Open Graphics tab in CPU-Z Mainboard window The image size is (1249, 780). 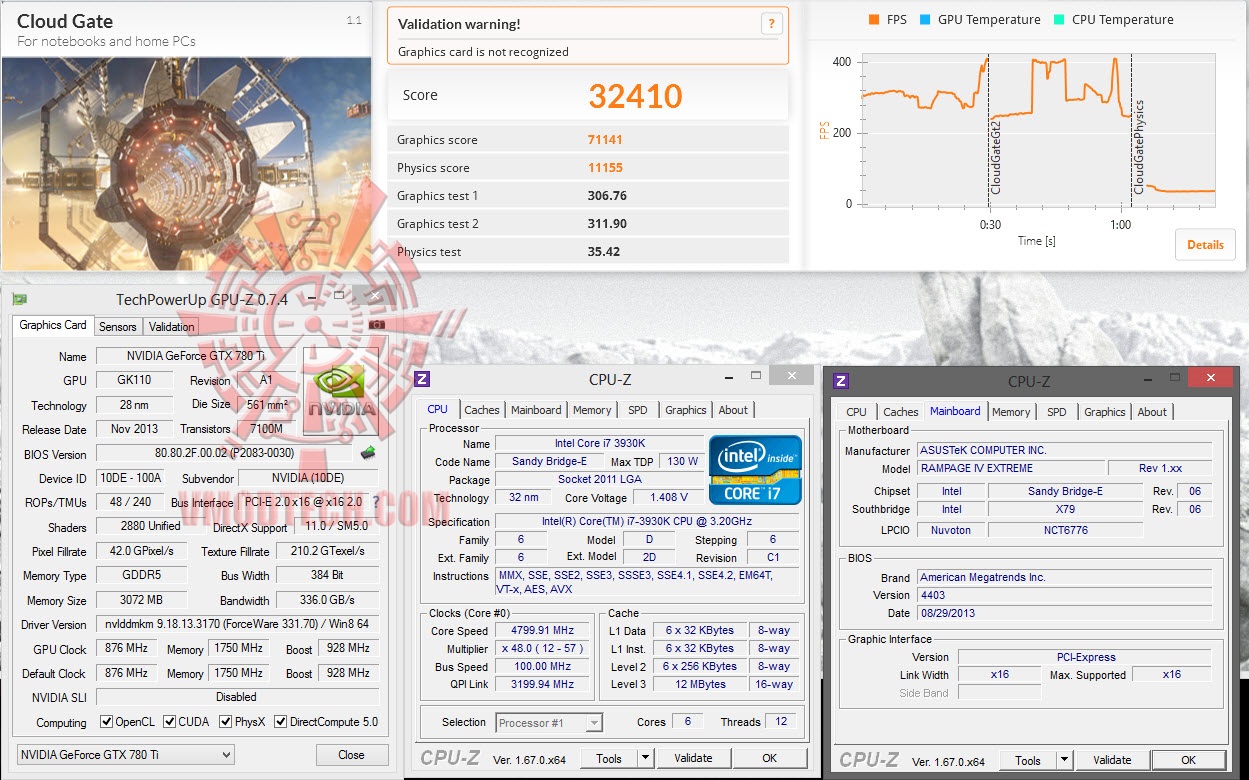pyautogui.click(x=1105, y=412)
